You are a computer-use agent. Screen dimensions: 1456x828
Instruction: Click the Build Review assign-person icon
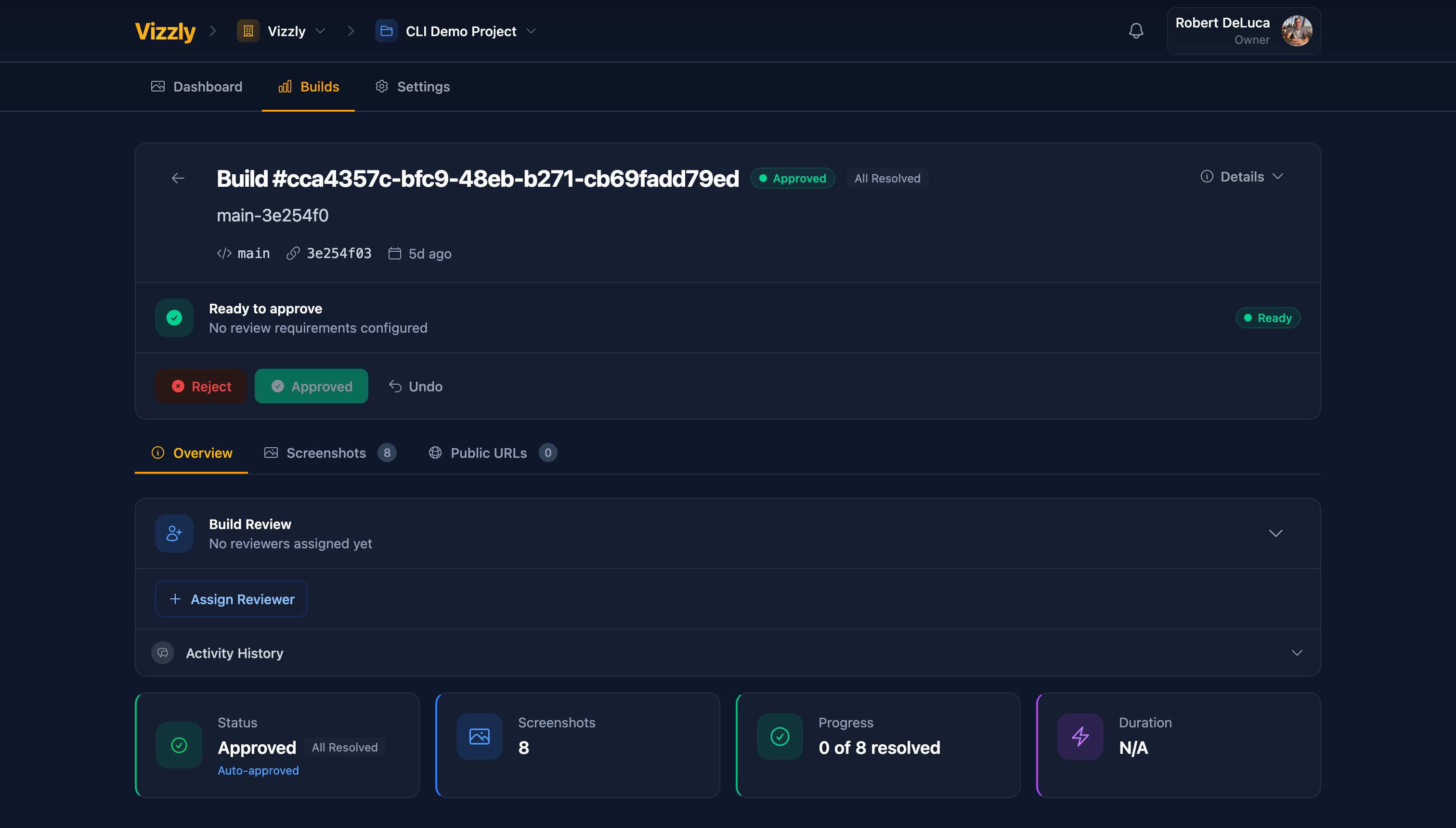click(x=173, y=533)
